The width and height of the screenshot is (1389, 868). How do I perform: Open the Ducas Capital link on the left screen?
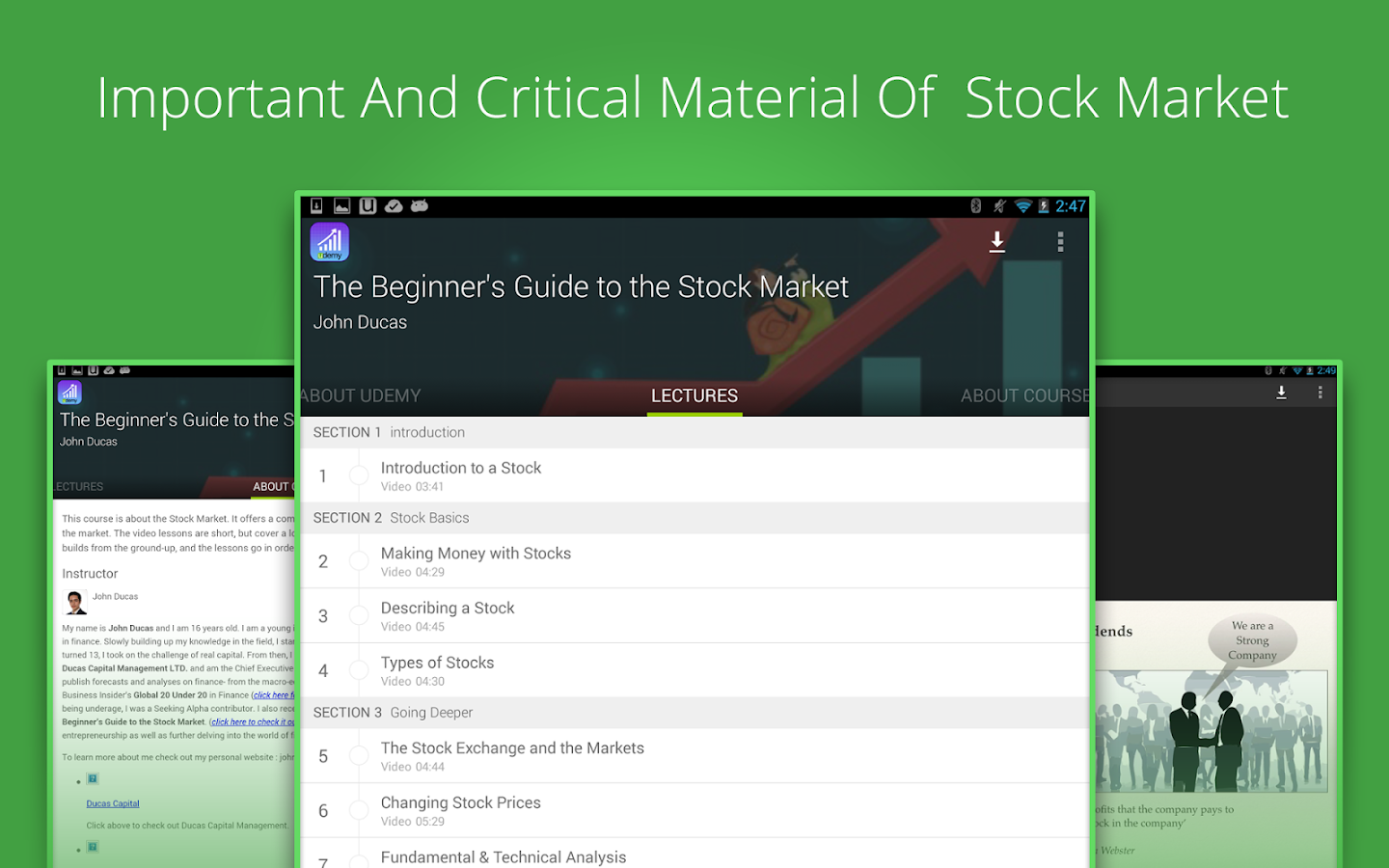coord(113,803)
